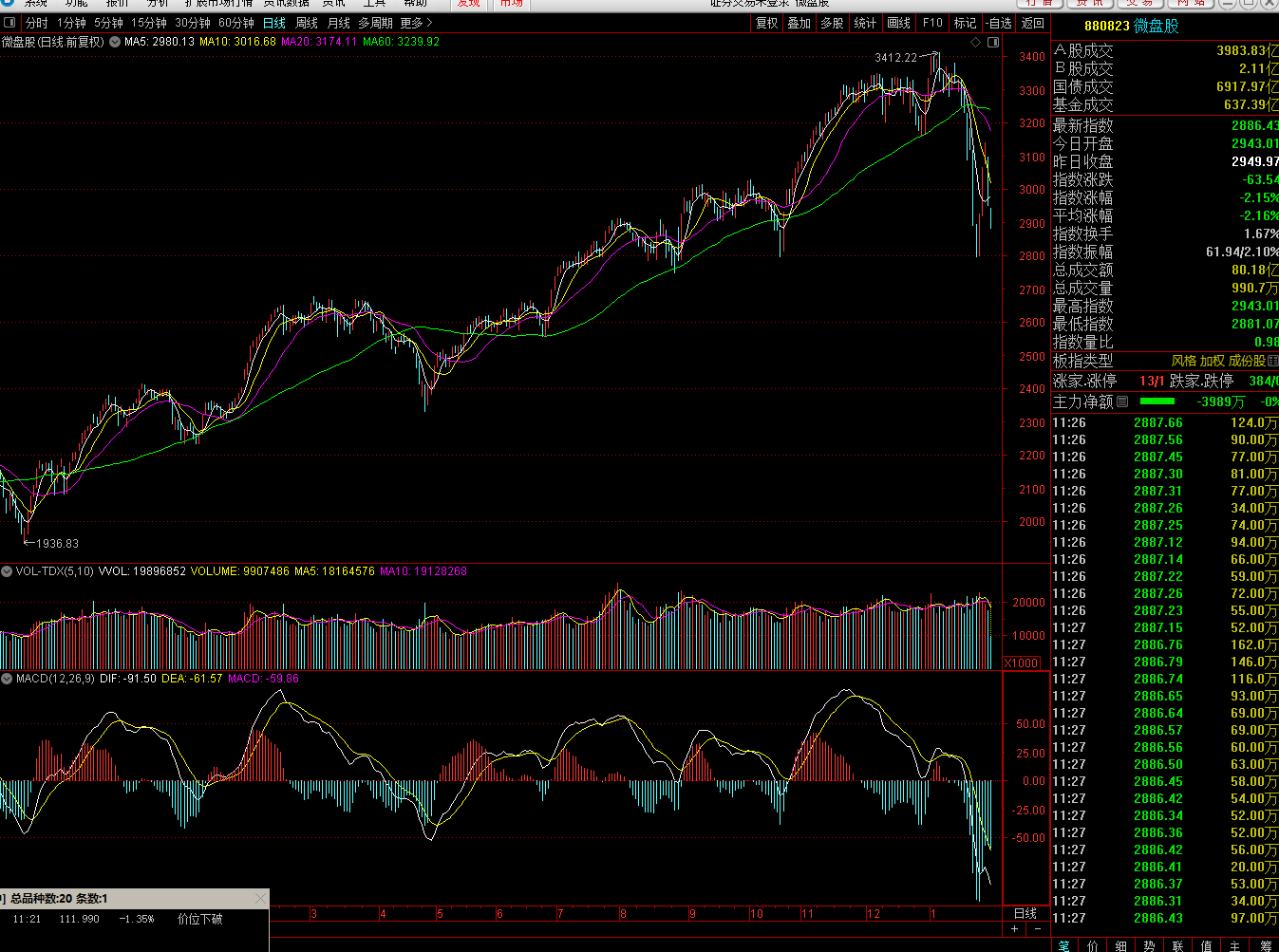Viewport: 1279px width, 952px height.
Task: Click the 3412.22 high price label
Action: (x=895, y=58)
